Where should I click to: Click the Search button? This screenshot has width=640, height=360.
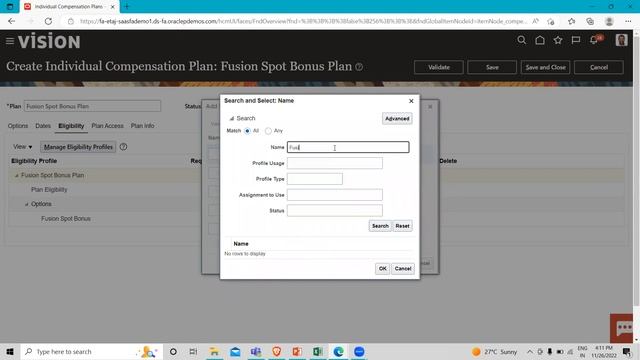click(x=380, y=226)
